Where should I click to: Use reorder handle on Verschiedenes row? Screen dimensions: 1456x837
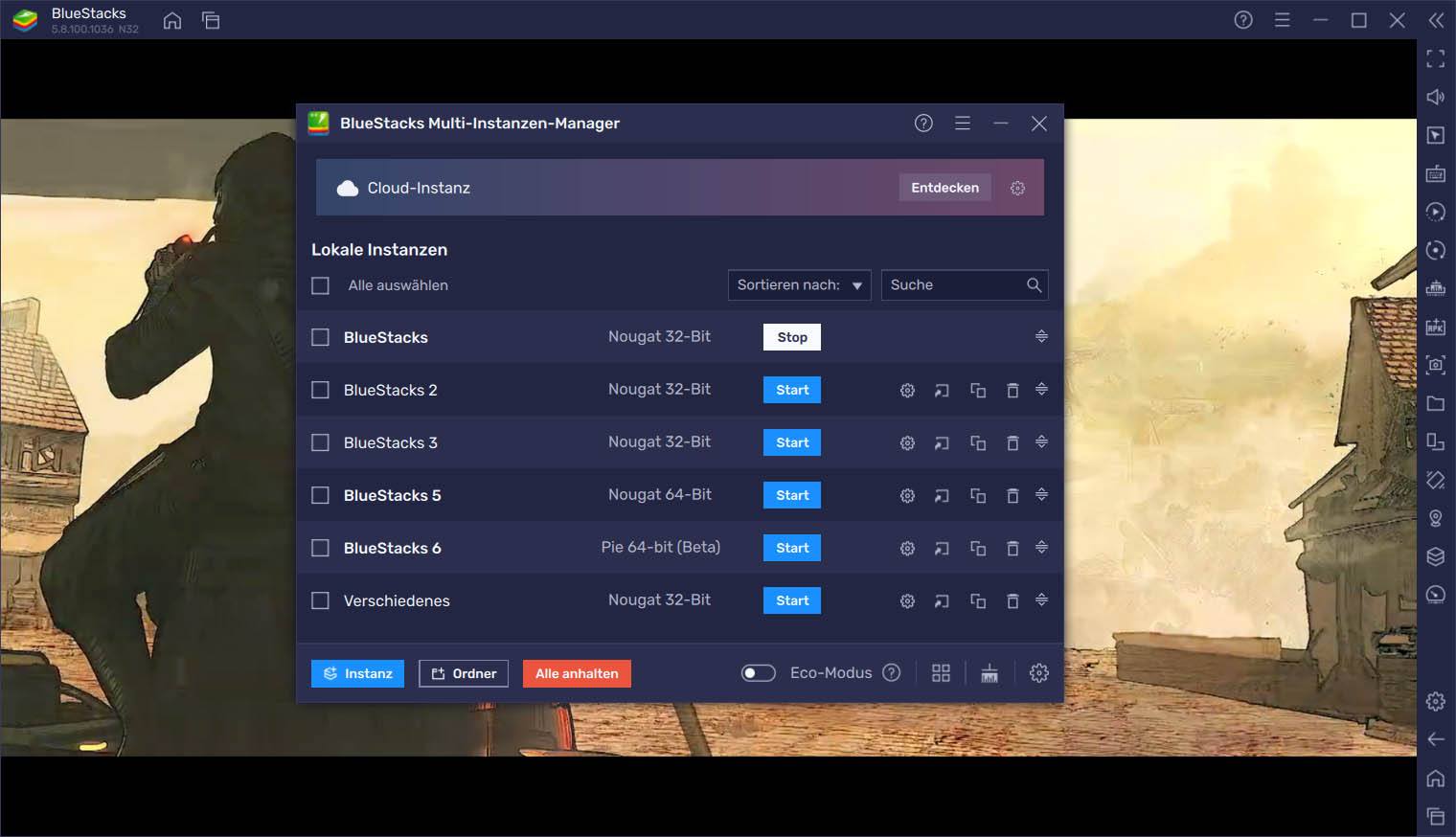[1041, 599]
